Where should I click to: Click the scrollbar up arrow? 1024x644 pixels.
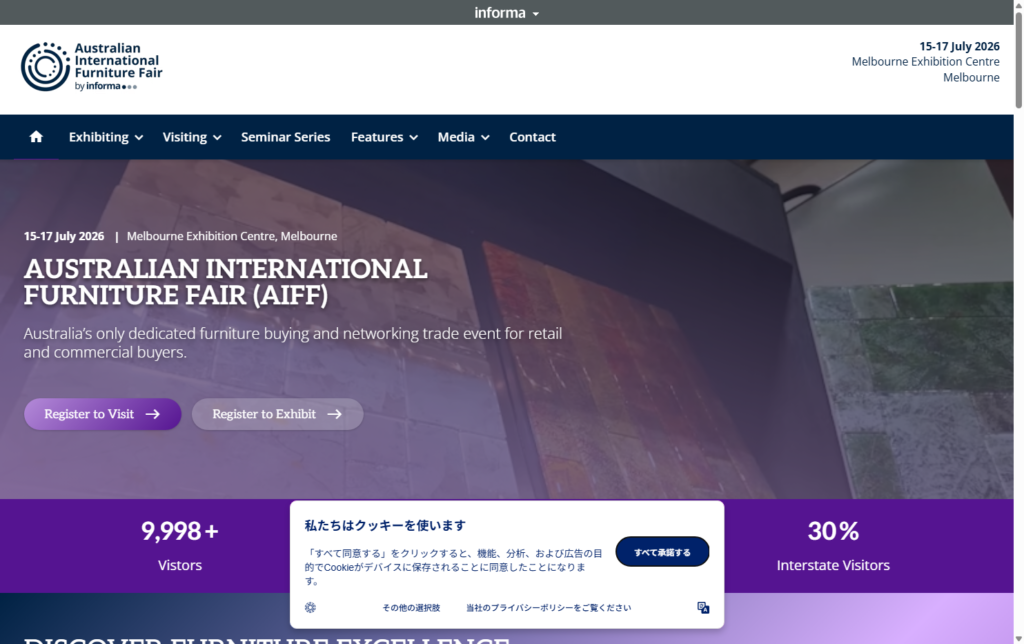click(x=1017, y=6)
